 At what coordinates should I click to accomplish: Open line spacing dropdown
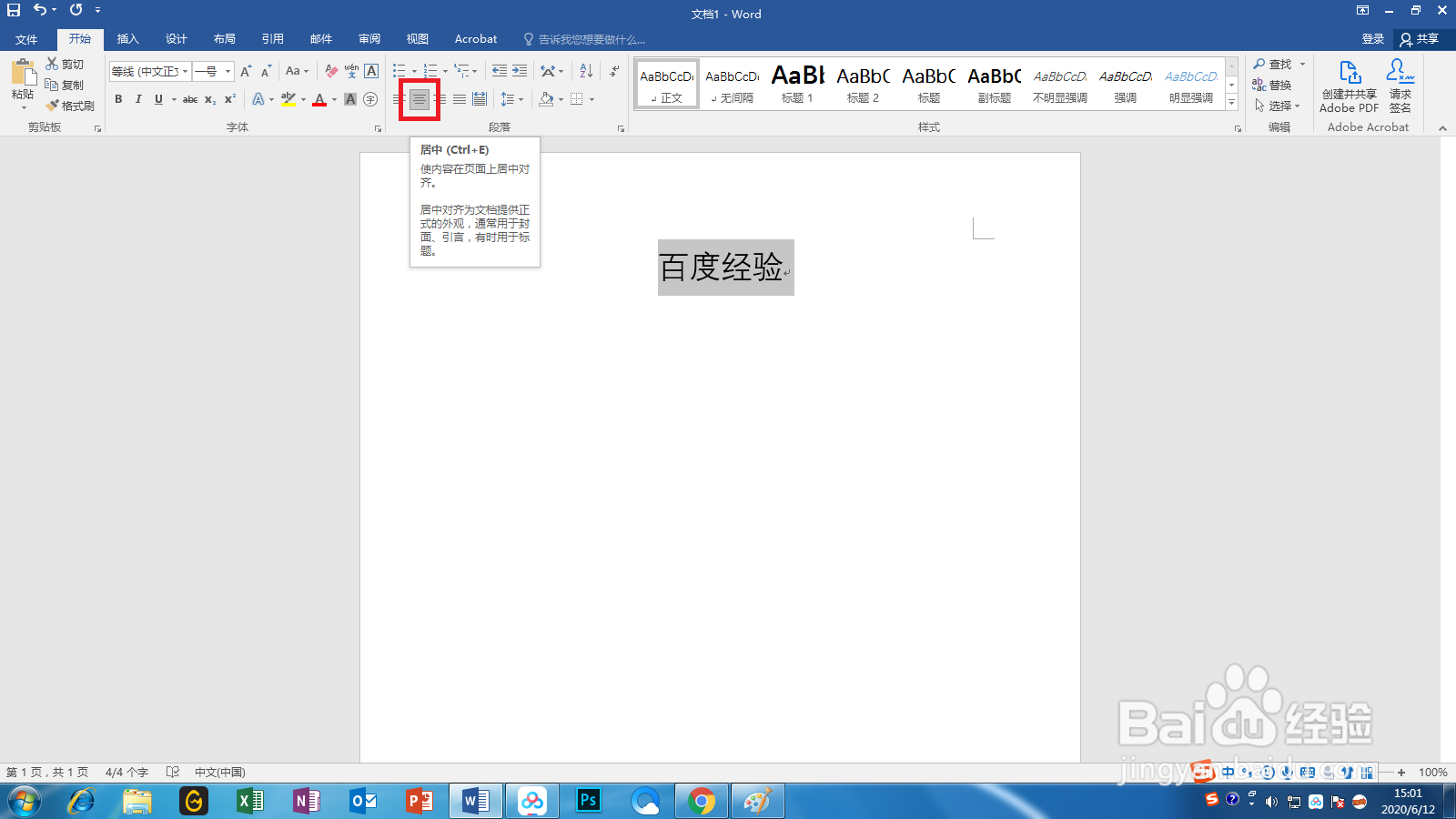512,99
